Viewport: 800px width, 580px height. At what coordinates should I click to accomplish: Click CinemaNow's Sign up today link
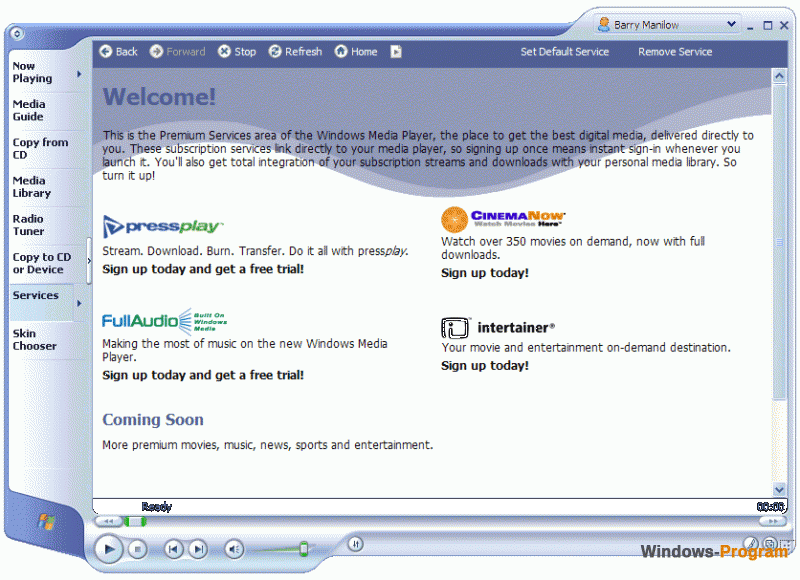[x=485, y=273]
